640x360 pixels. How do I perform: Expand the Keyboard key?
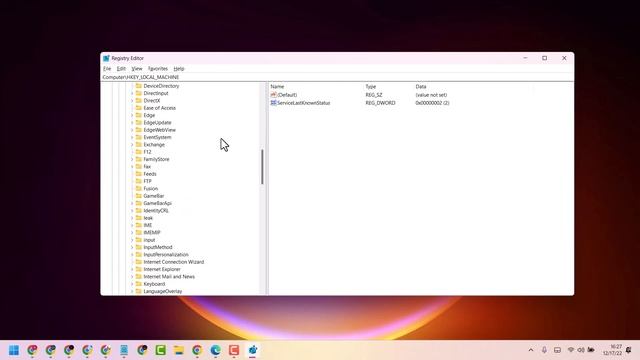(132, 284)
